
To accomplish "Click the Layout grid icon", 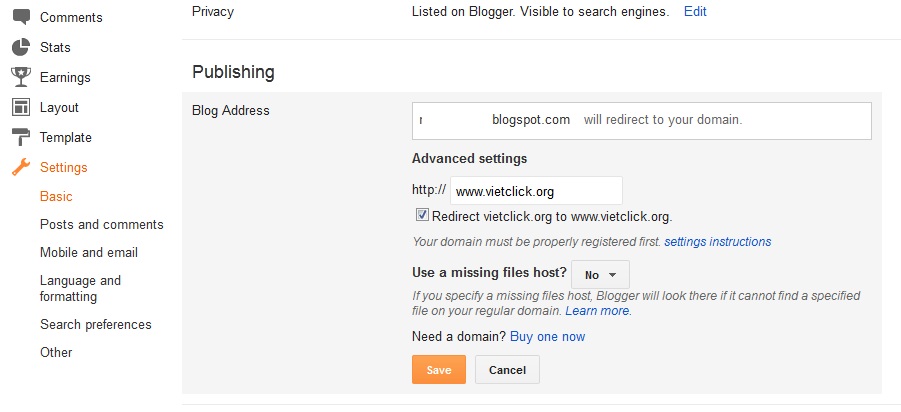I will click(x=20, y=107).
